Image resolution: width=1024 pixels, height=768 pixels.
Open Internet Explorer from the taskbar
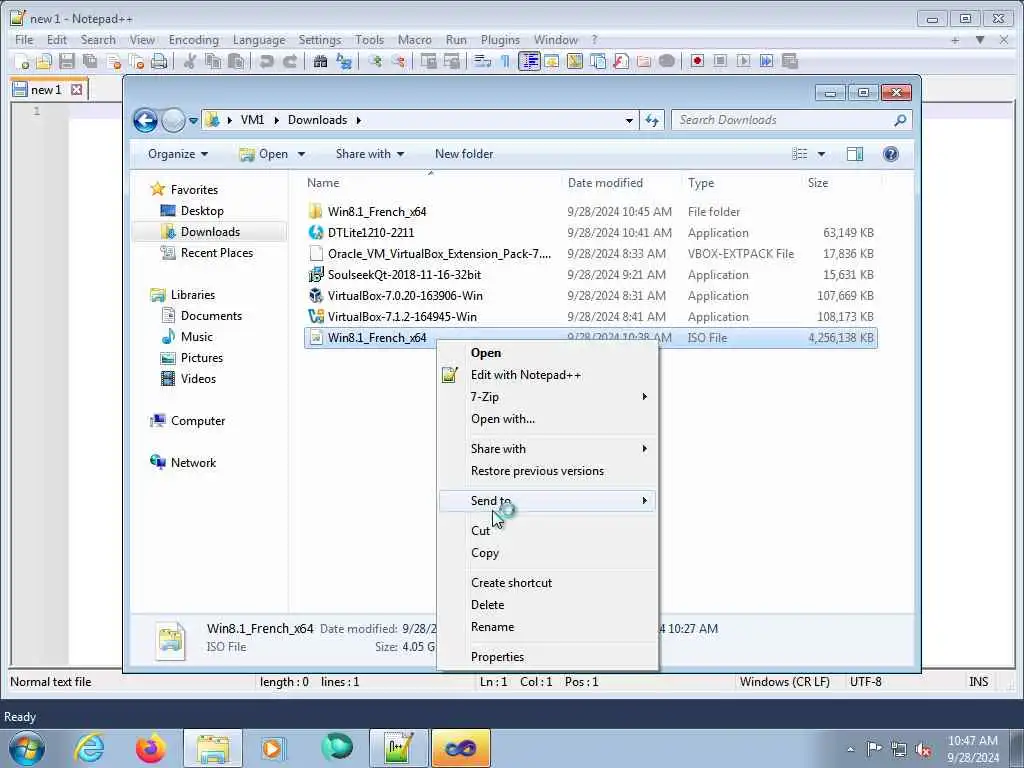point(89,748)
